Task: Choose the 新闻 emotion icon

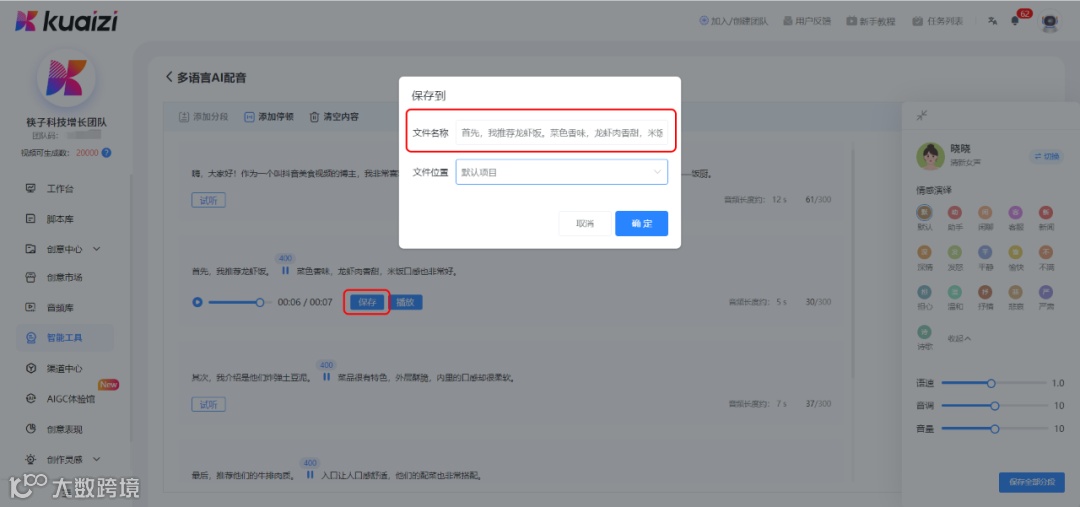Action: tap(1046, 213)
